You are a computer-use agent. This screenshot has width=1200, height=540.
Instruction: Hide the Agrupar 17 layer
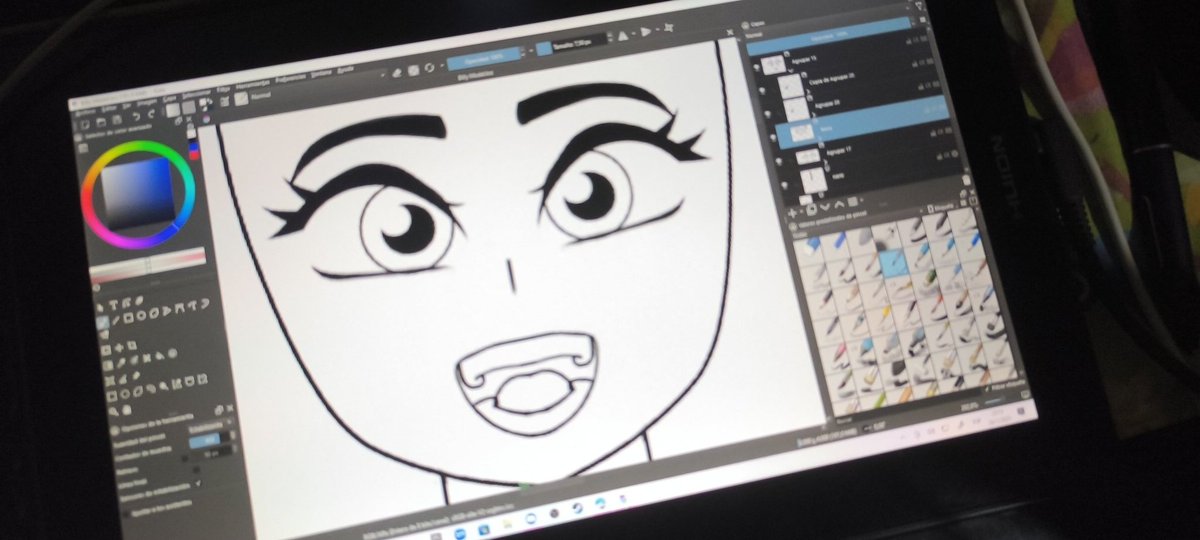coord(779,161)
